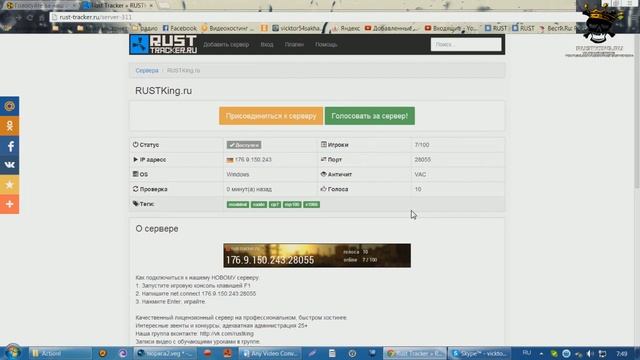640x360 pixels.
Task: Open Windows Start button
Action: coord(13,353)
